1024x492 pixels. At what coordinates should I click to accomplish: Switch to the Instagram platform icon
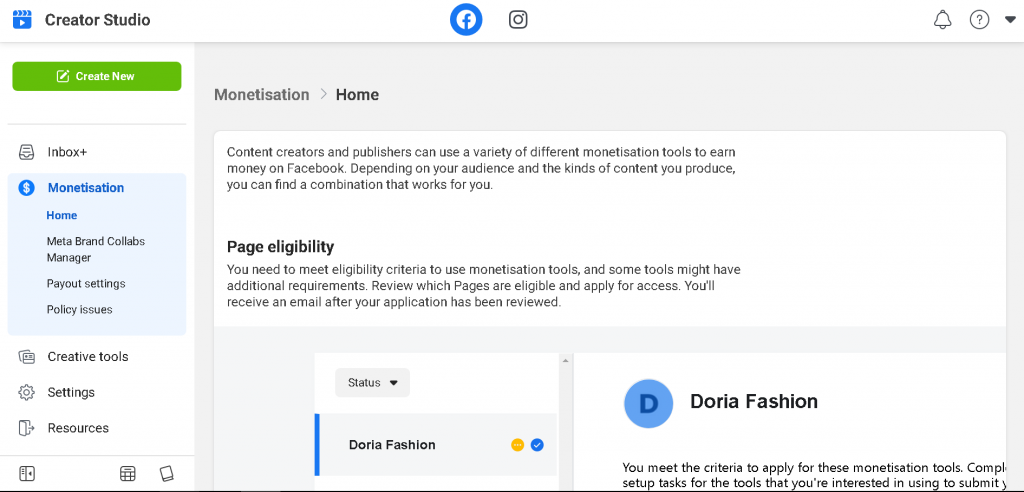coord(518,20)
